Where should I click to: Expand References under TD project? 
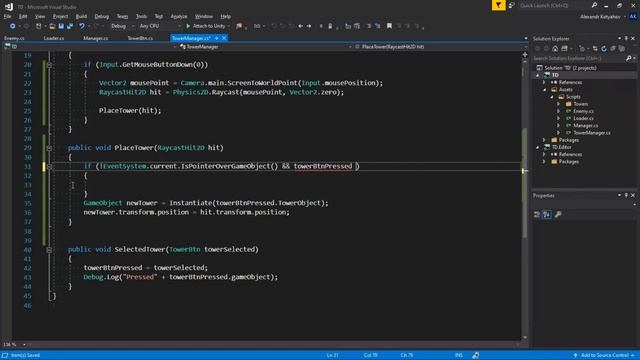coord(544,82)
